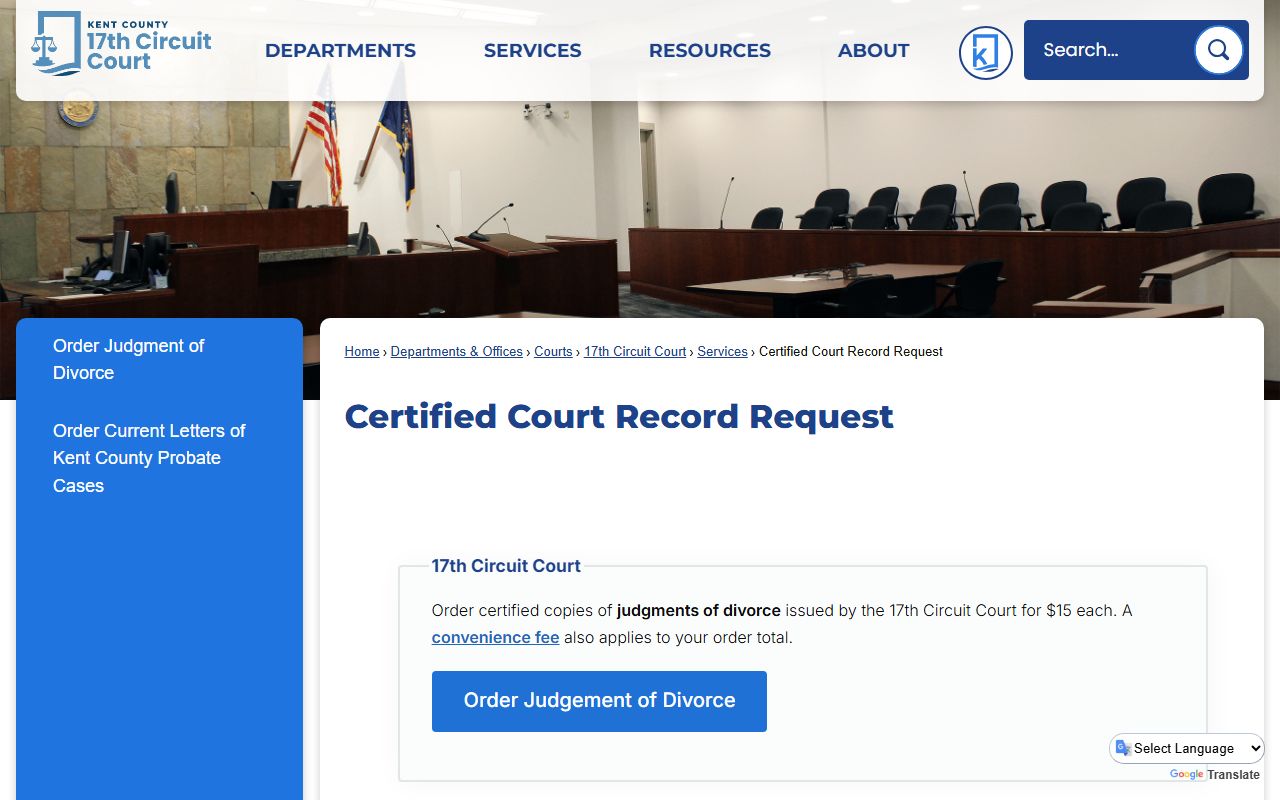Image resolution: width=1280 pixels, height=800 pixels.
Task: Click the Order Judgement of Divorce button
Action: [599, 701]
